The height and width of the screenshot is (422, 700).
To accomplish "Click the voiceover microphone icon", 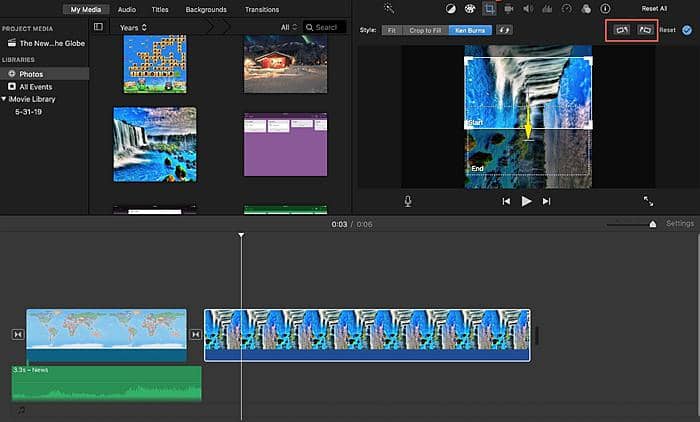I will point(408,201).
